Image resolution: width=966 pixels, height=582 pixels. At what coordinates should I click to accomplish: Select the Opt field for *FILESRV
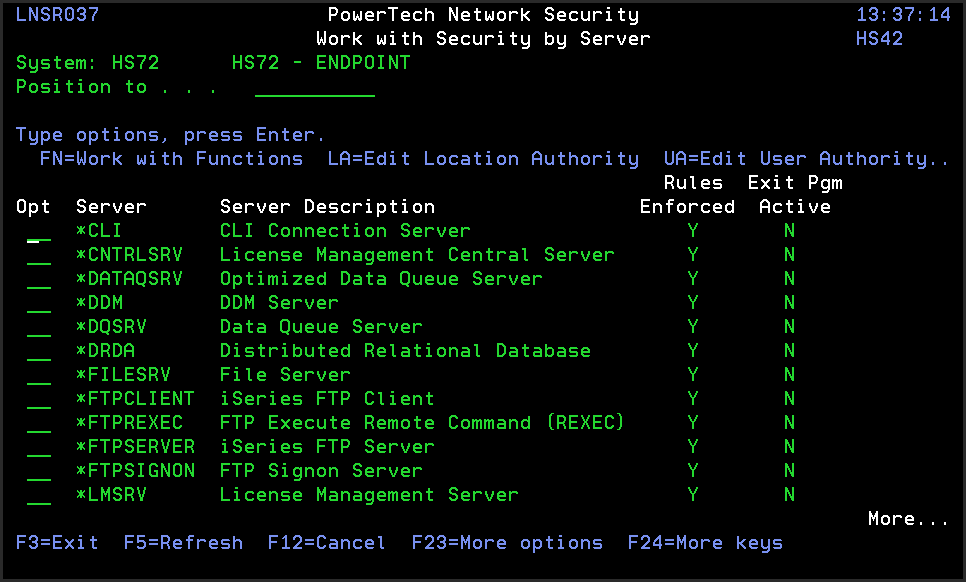coord(39,376)
